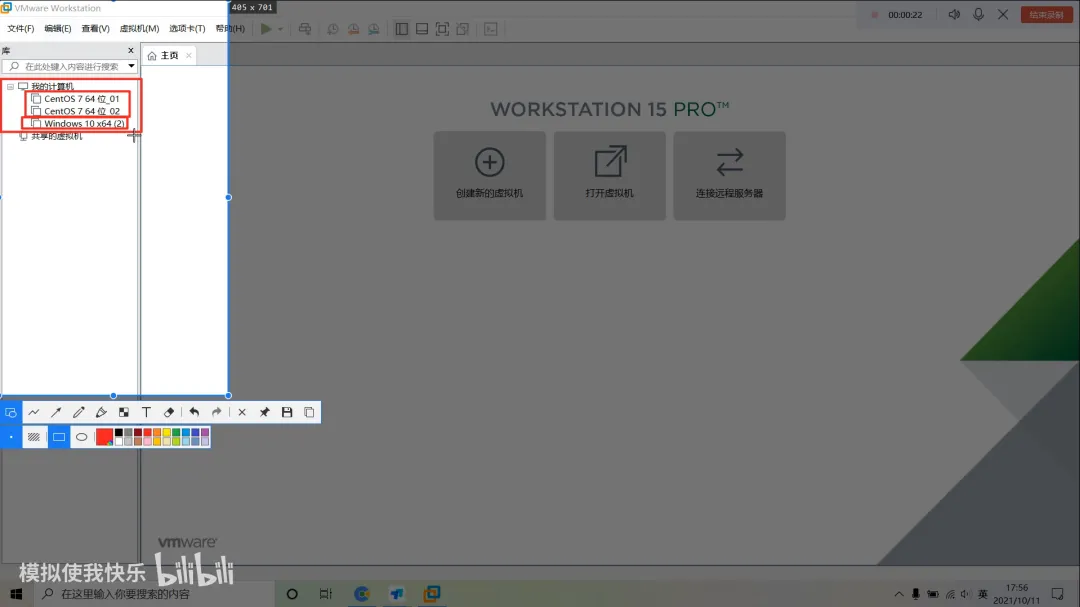Click the full screen mode icon
Image resolution: width=1080 pixels, height=607 pixels.
(442, 29)
